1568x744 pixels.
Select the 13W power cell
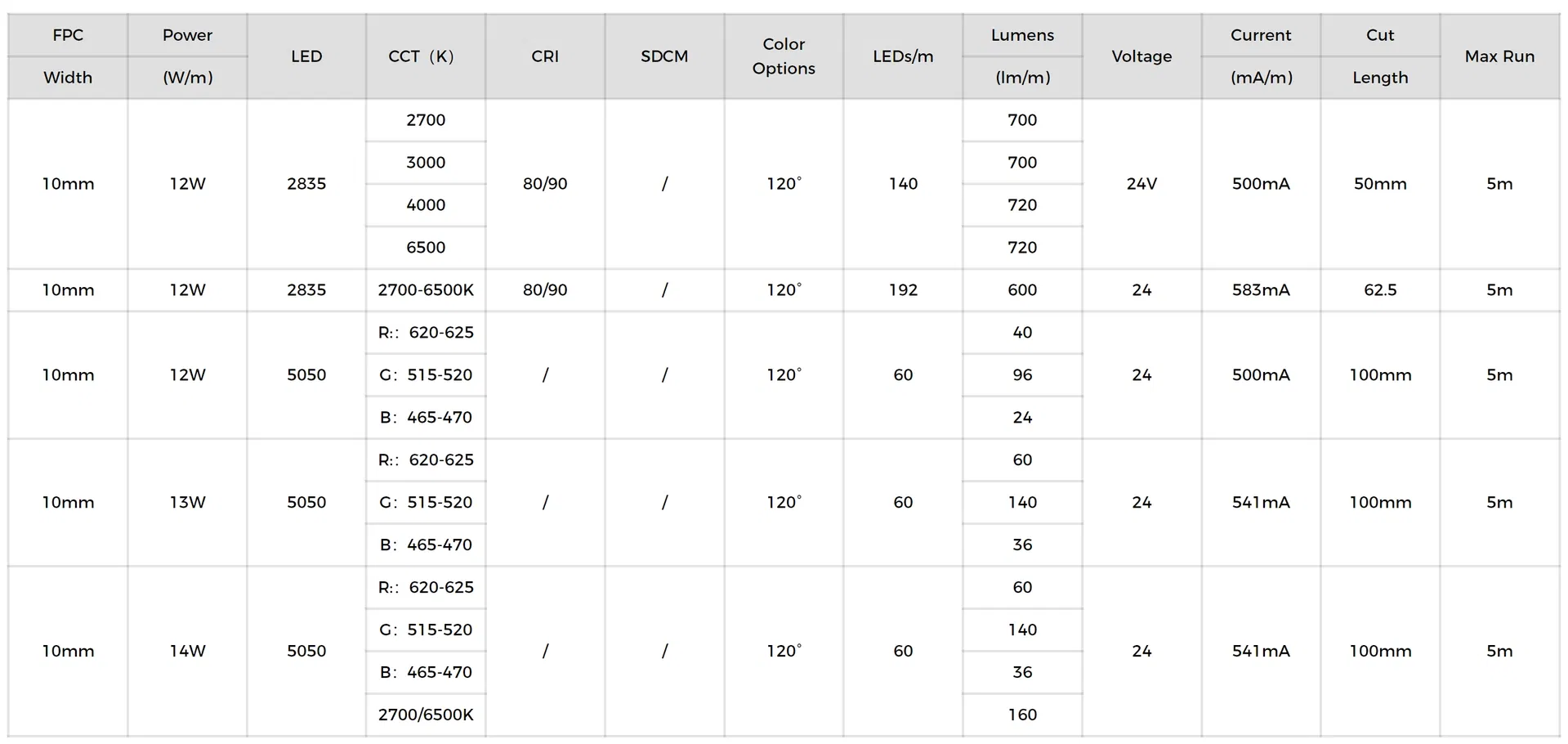point(187,503)
